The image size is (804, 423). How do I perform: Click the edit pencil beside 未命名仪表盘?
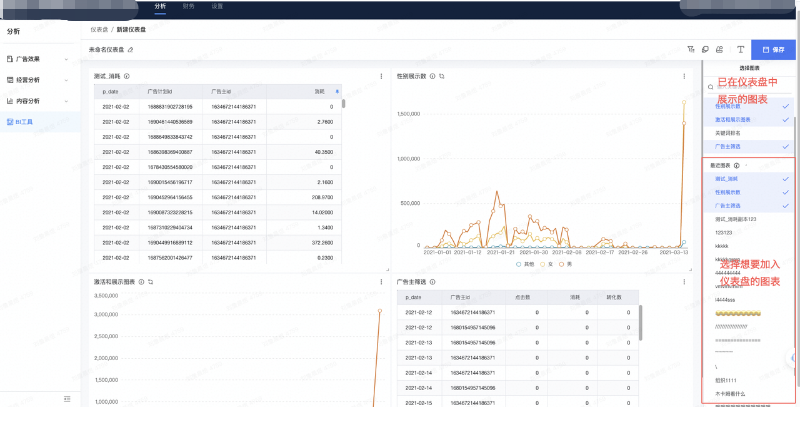pyautogui.click(x=130, y=49)
